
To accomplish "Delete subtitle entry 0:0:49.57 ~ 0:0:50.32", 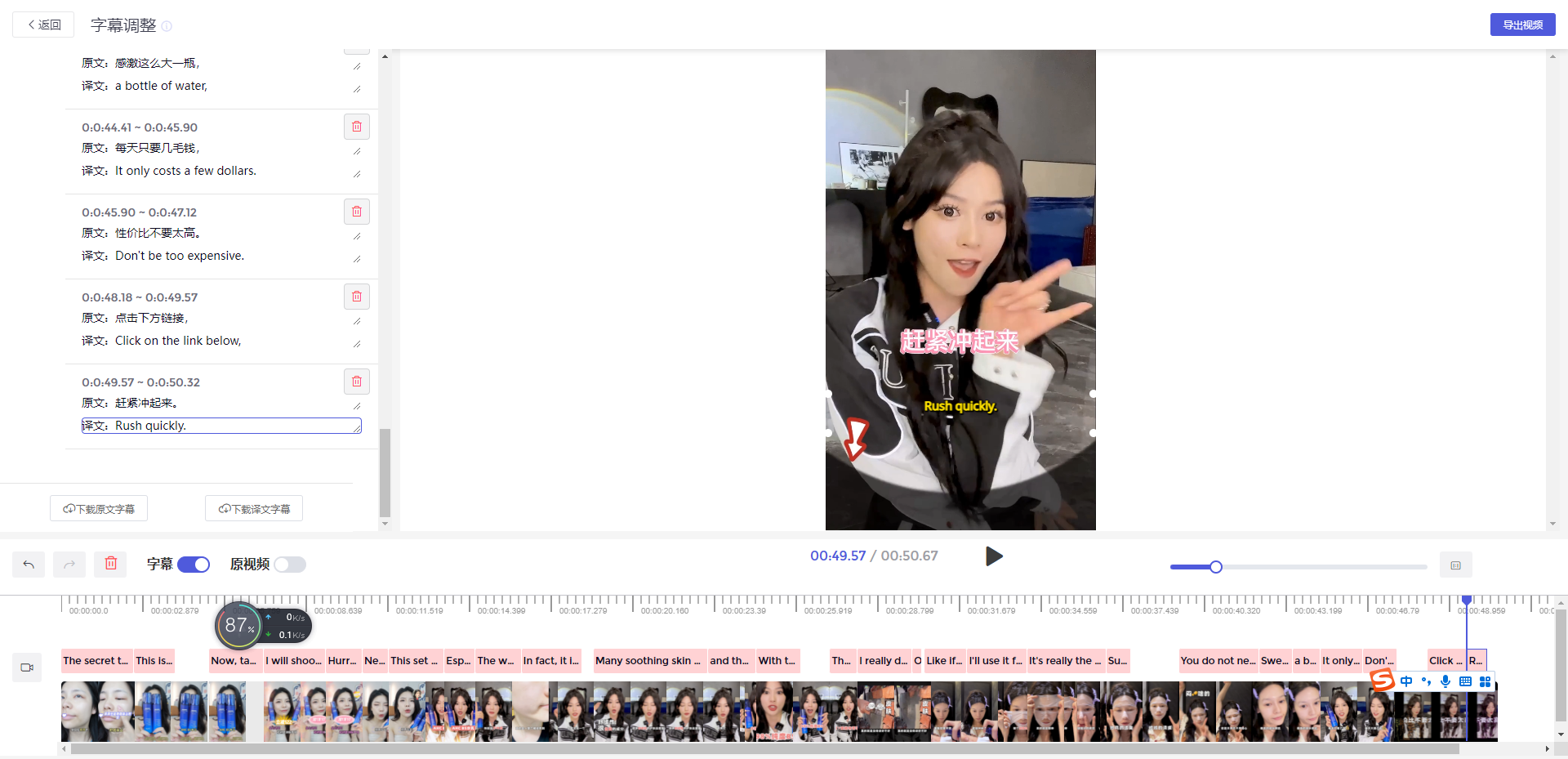I will click(357, 382).
